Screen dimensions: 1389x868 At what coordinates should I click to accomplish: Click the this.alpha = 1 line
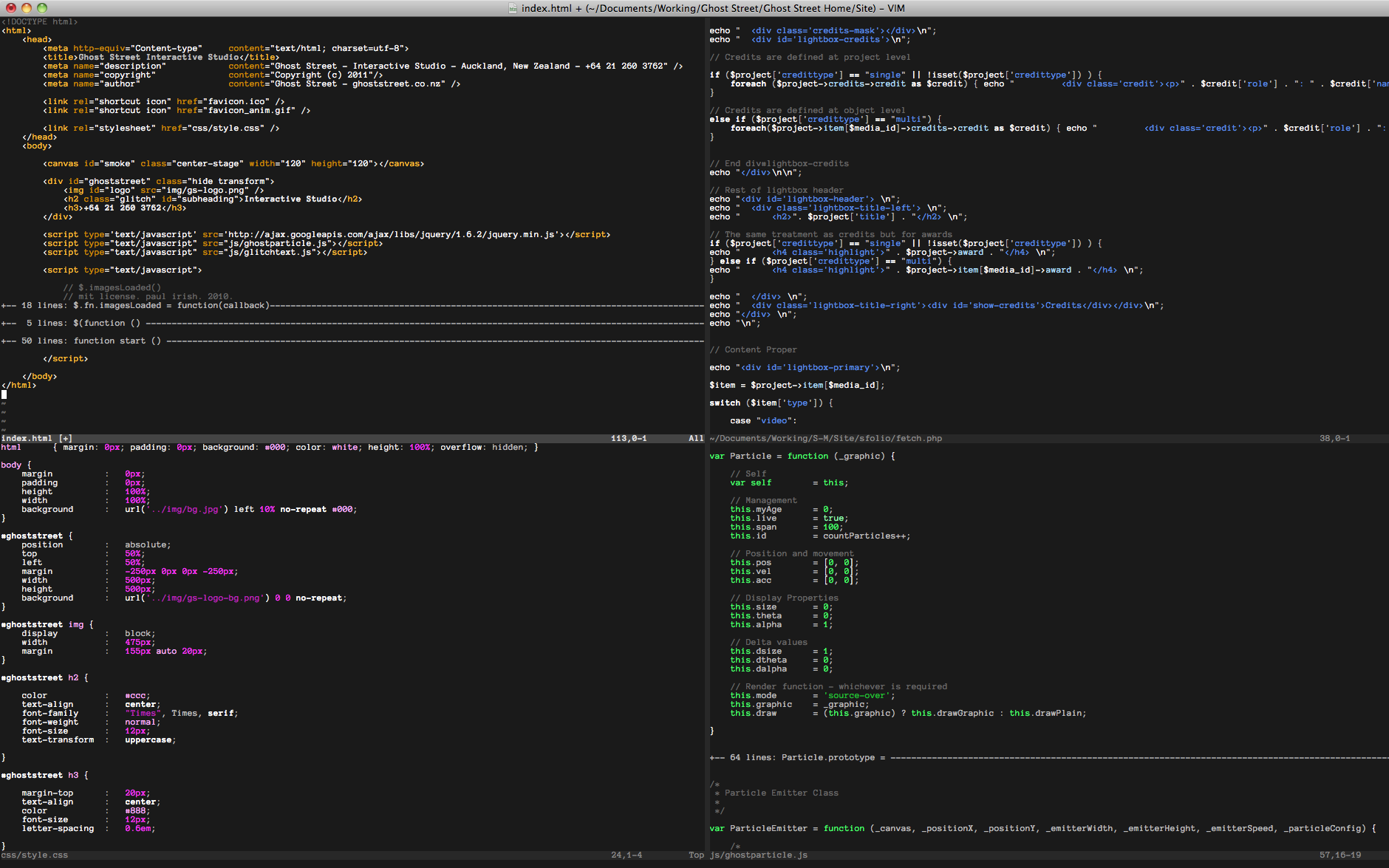click(782, 624)
